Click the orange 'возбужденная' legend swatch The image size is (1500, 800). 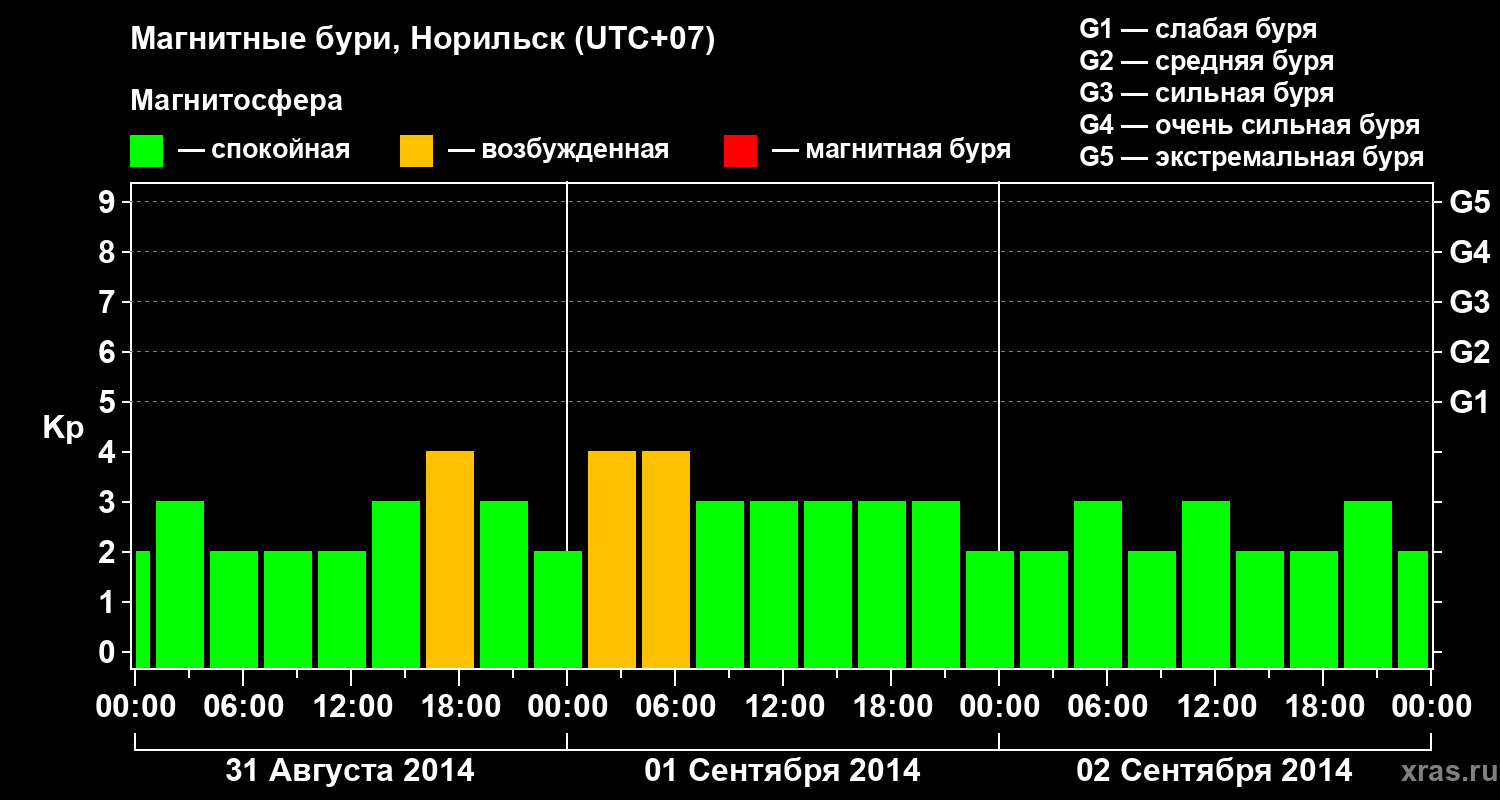point(417,151)
